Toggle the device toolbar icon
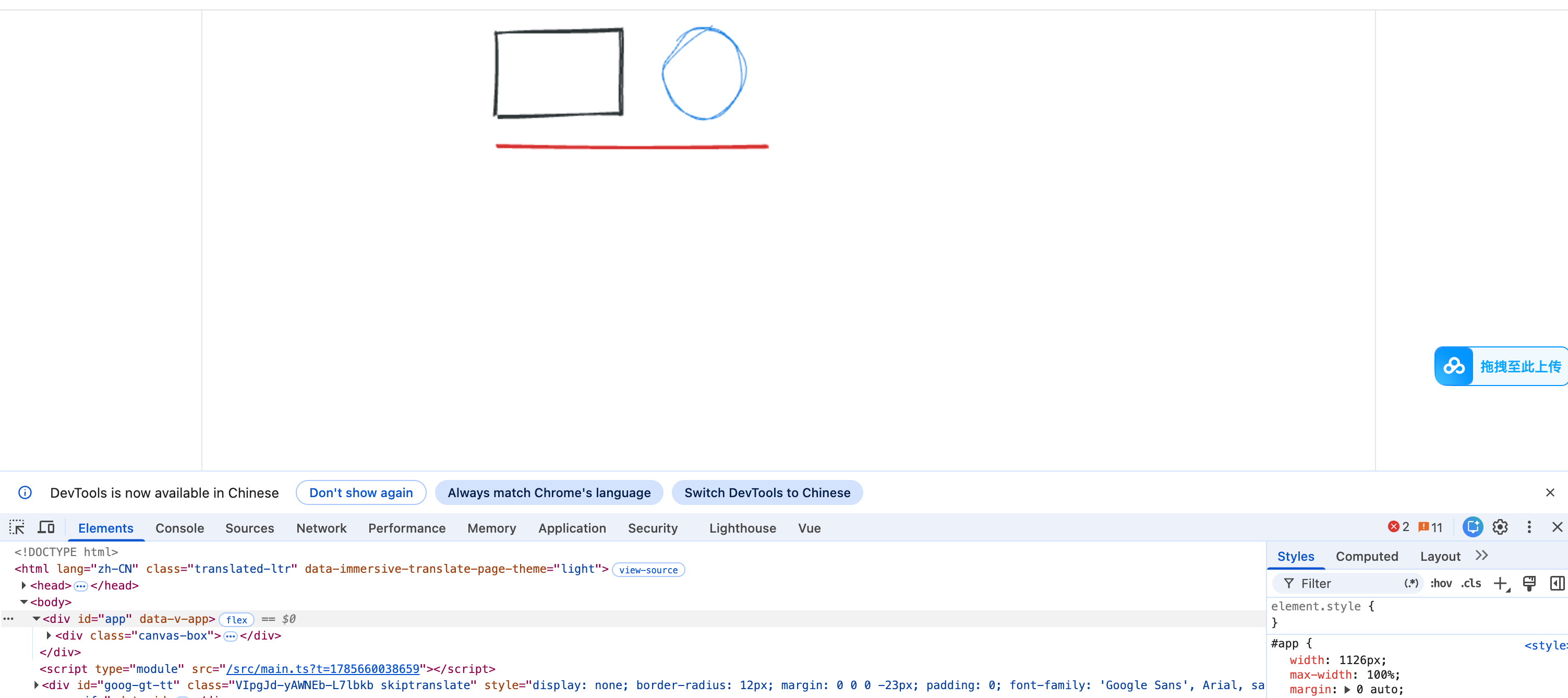The image size is (1568, 698). [x=46, y=527]
